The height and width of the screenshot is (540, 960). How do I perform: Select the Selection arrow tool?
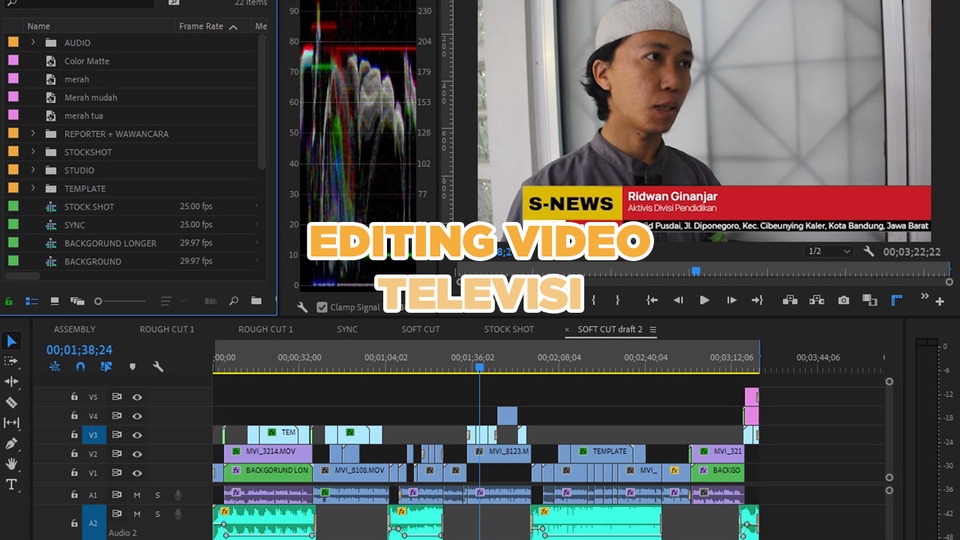tap(12, 341)
